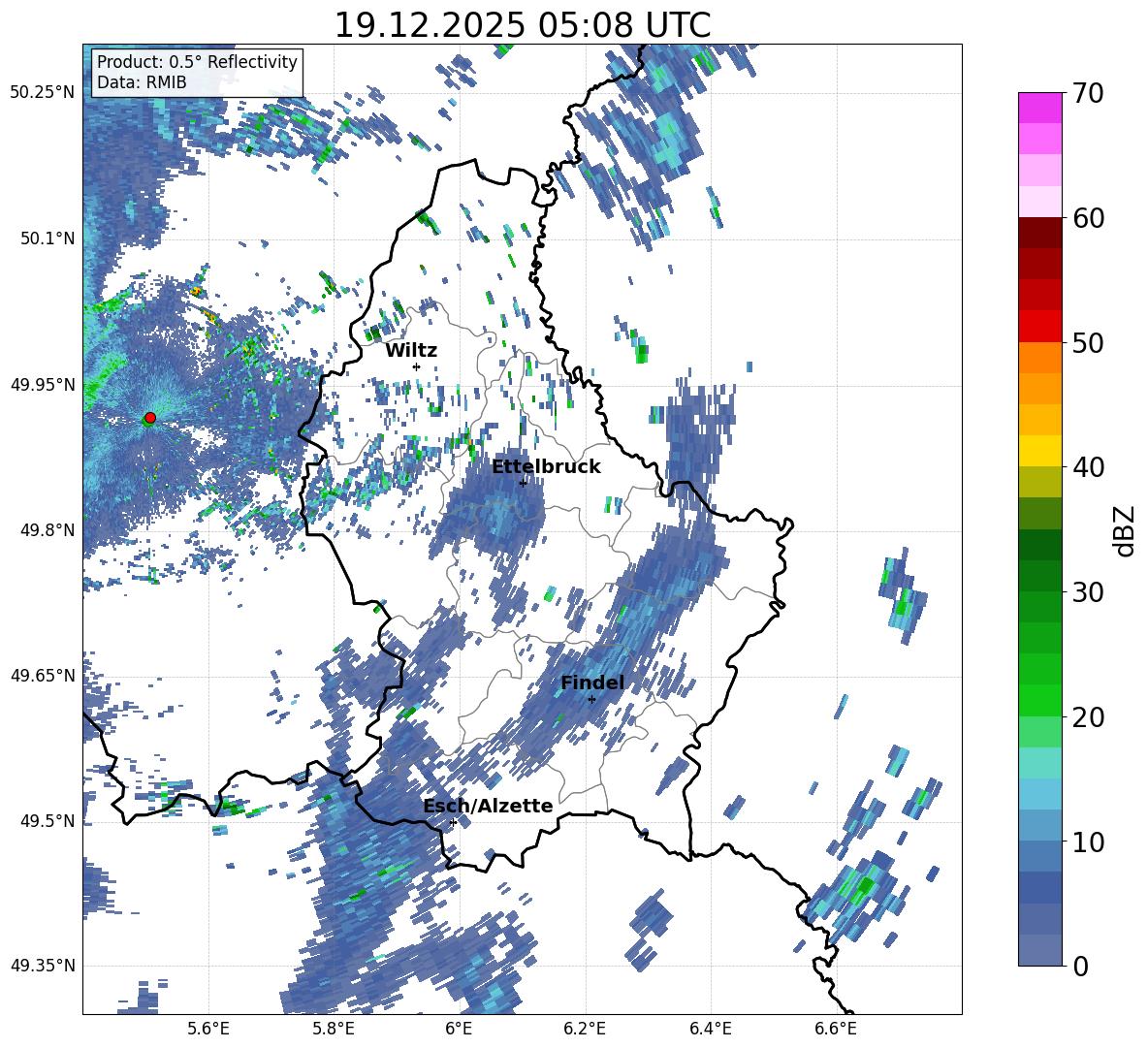This screenshot has width=1148, height=1048.
Task: Click the 49.65°N latitude label
Action: [x=43, y=675]
